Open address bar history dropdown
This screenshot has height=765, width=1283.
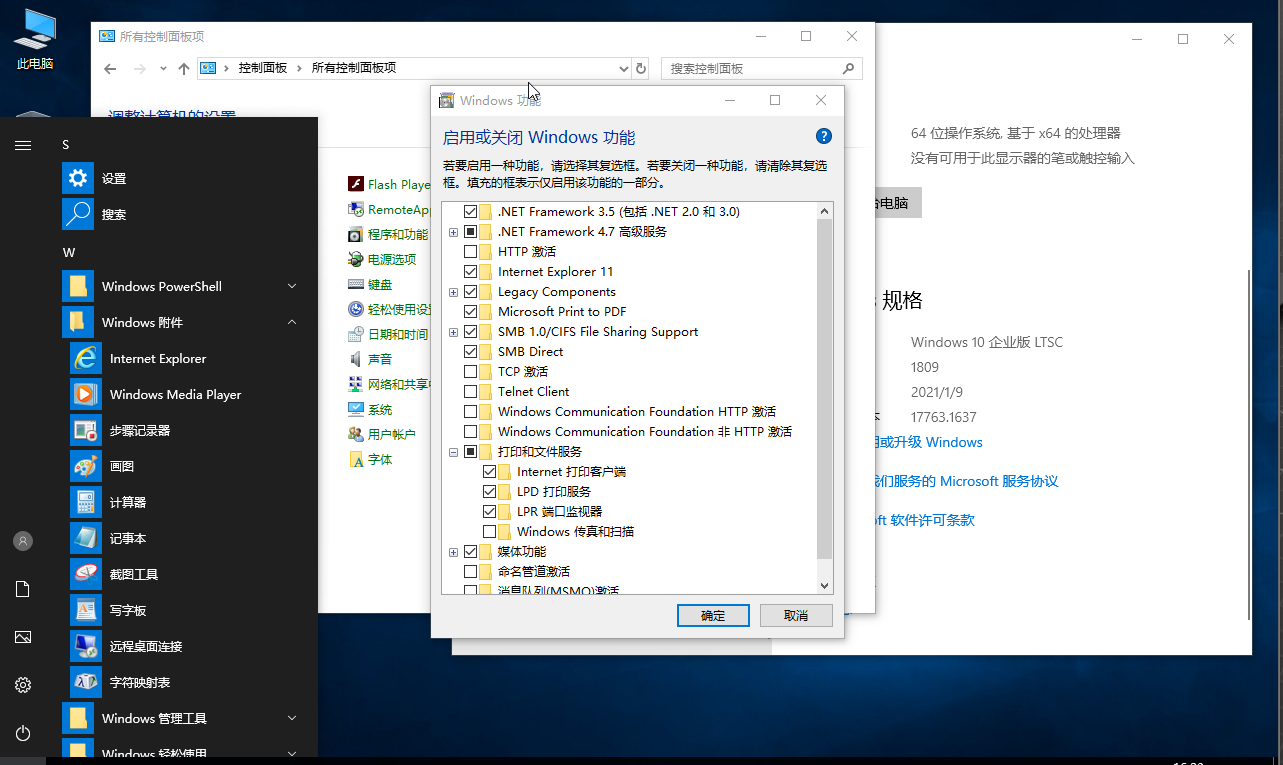[x=624, y=68]
